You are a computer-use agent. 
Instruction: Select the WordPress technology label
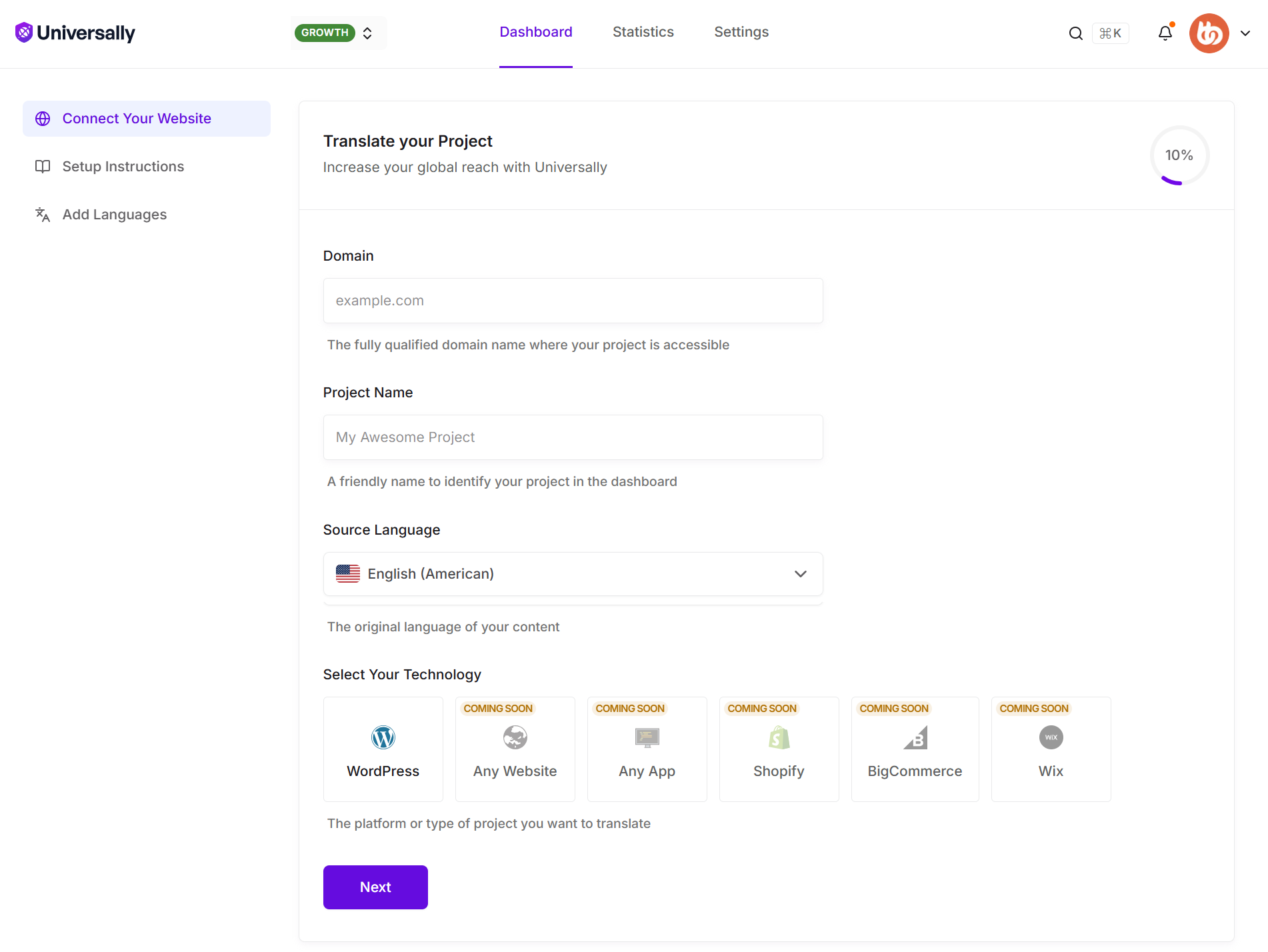pyautogui.click(x=383, y=771)
